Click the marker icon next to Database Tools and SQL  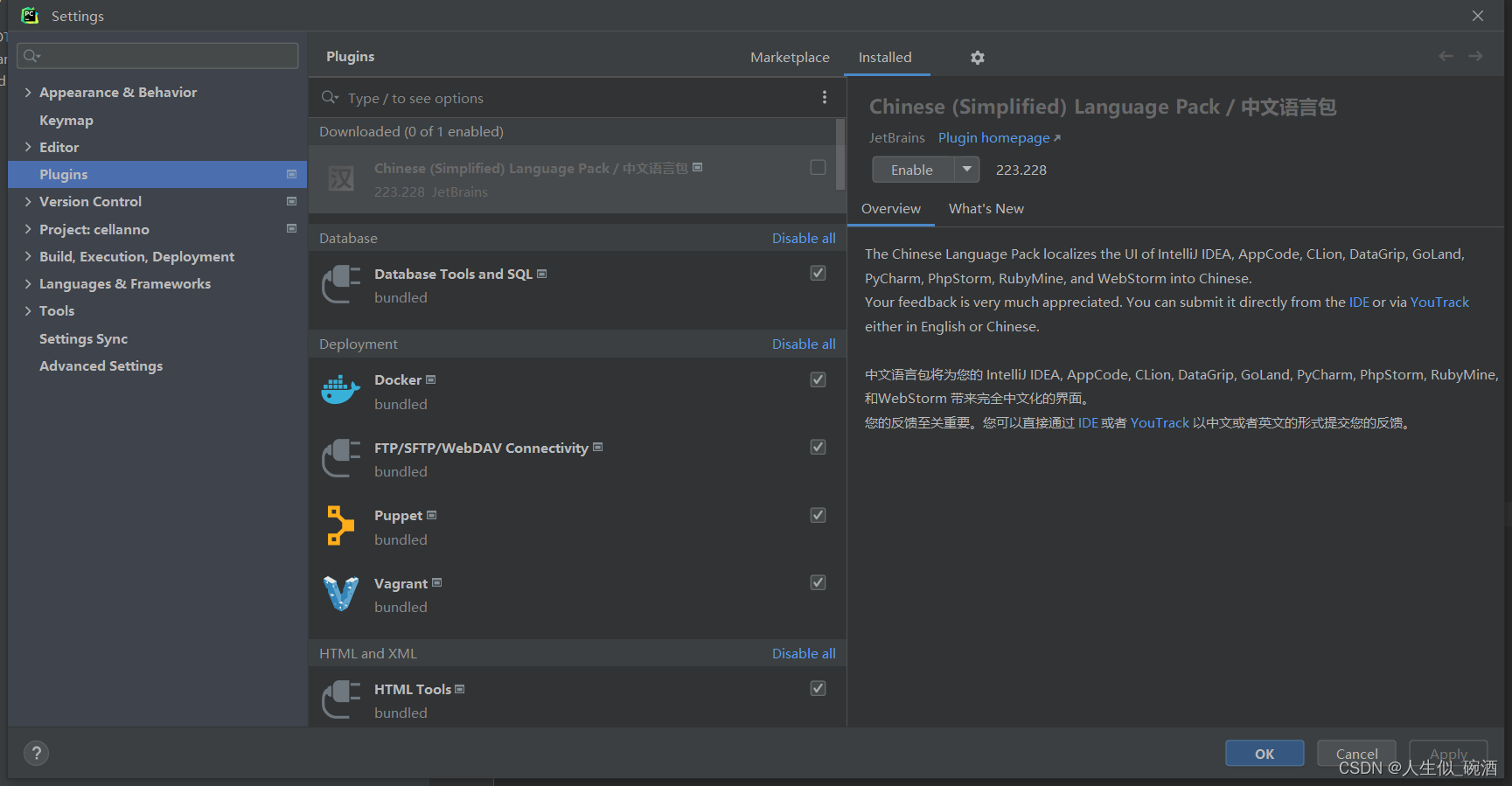click(x=542, y=274)
